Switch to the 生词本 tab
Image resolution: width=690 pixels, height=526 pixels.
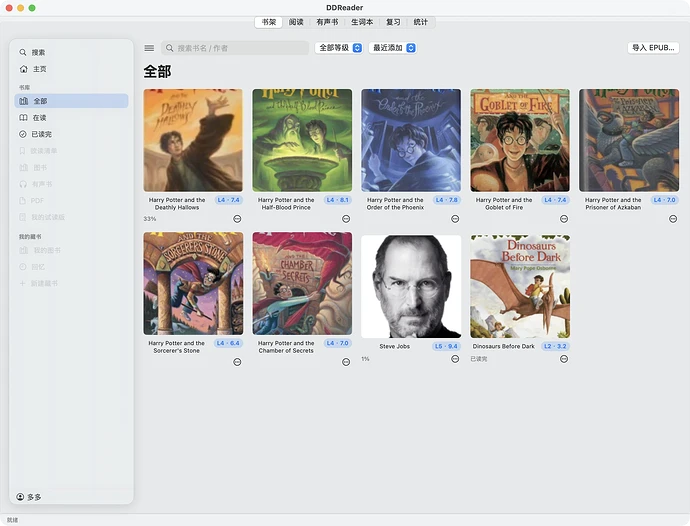click(x=362, y=22)
